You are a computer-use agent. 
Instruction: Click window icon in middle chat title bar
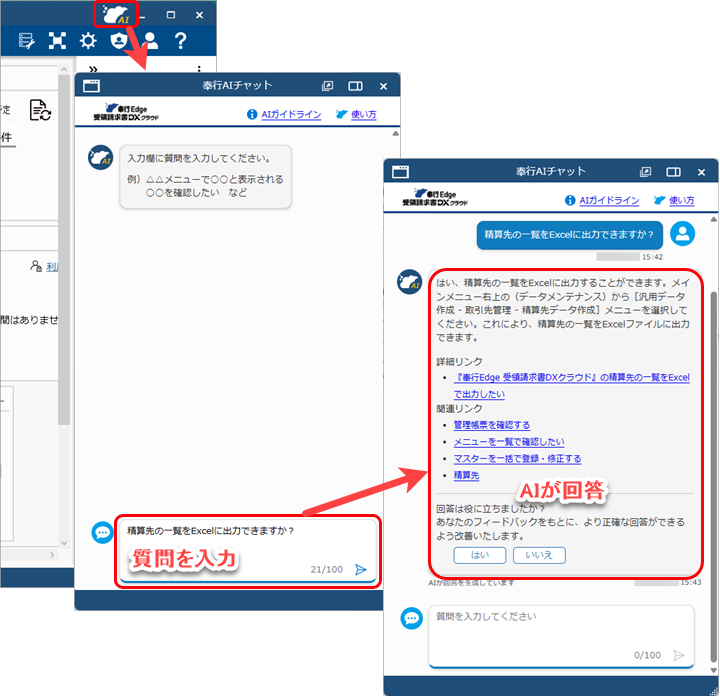pyautogui.click(x=91, y=86)
